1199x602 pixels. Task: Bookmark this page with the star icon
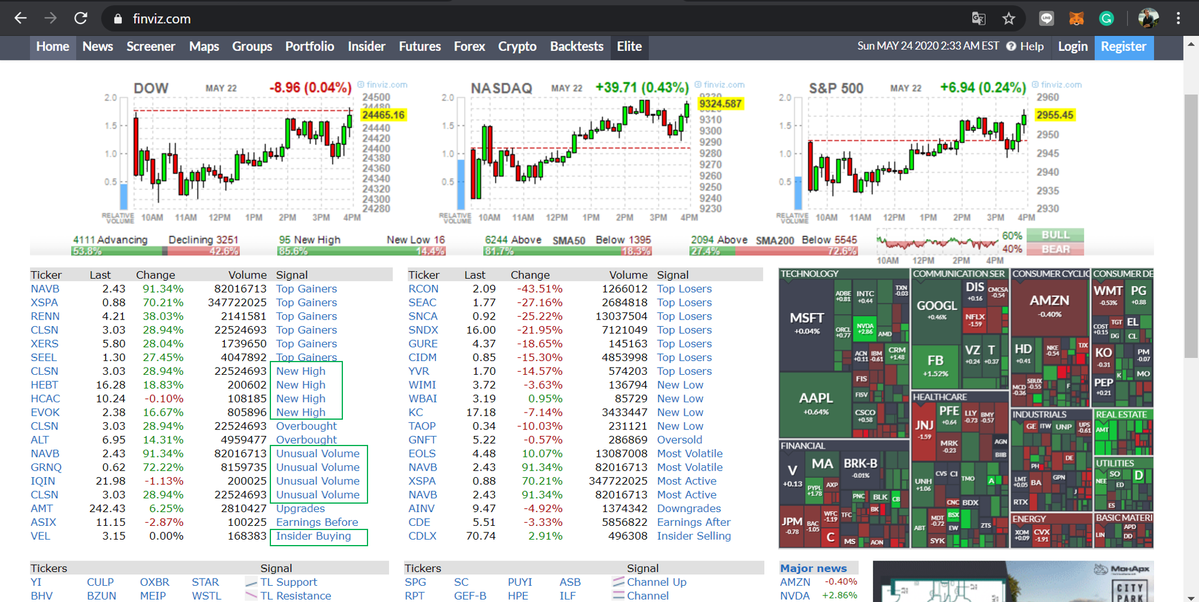(x=1009, y=18)
